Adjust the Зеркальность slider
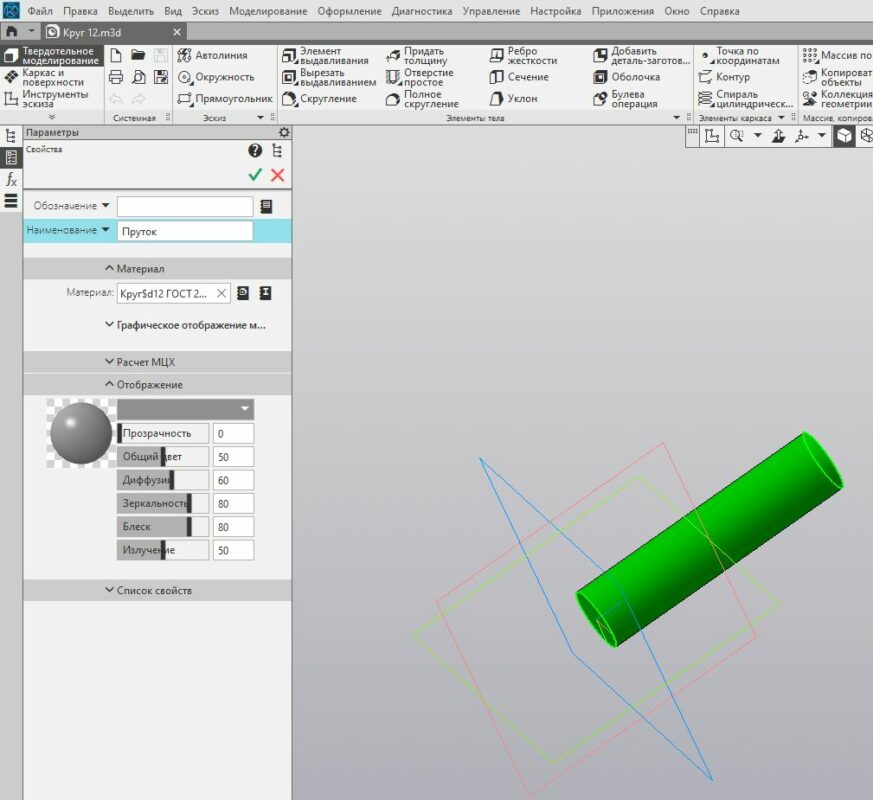The image size is (873, 800). coord(188,503)
